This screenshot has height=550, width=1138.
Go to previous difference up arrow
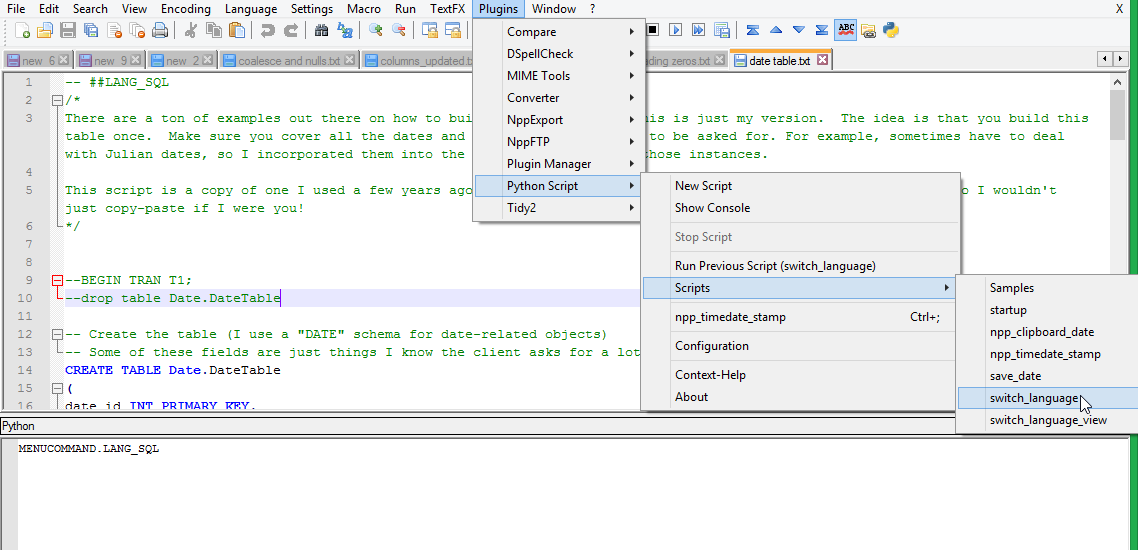(776, 30)
